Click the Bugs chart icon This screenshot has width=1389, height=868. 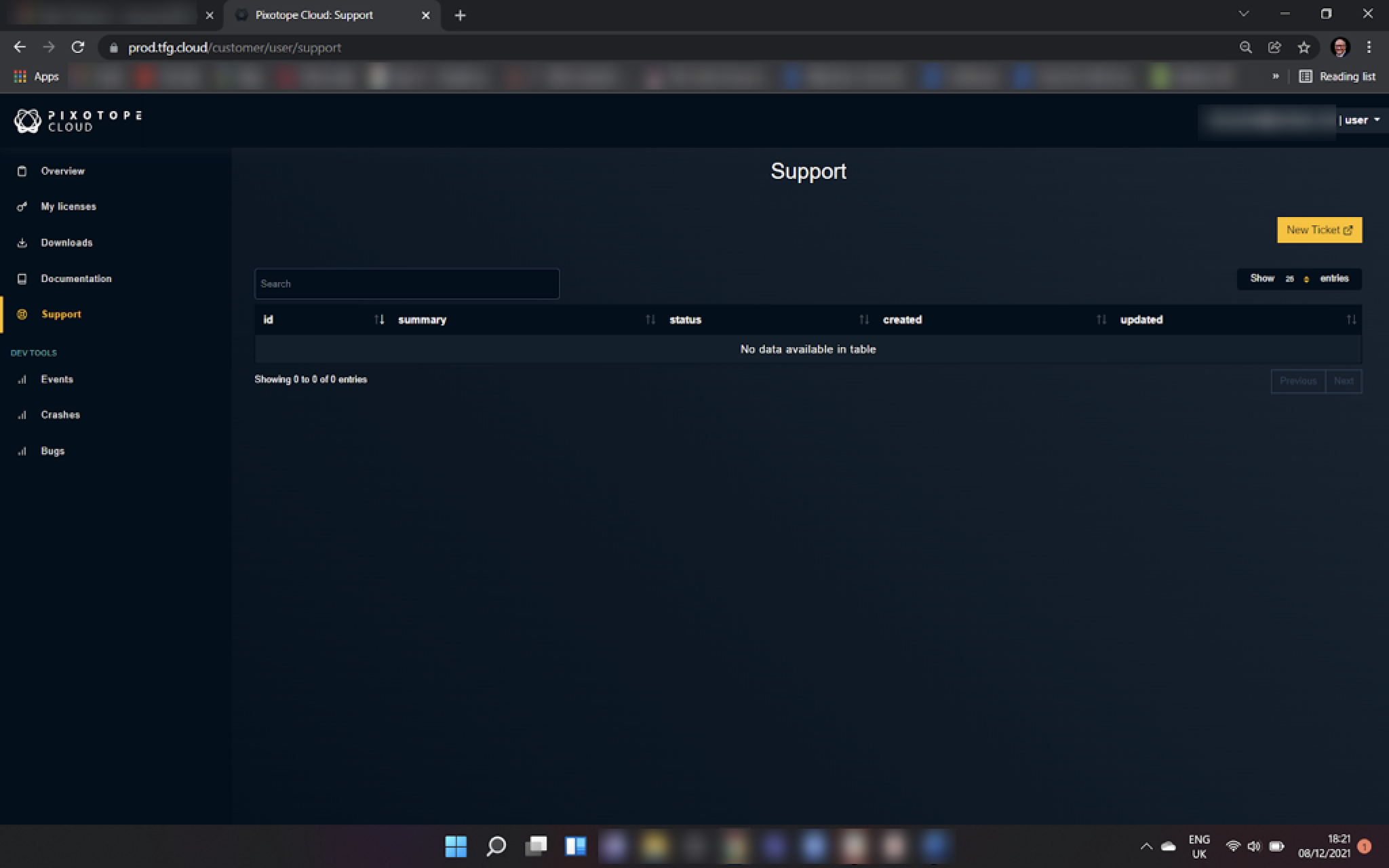coord(22,451)
